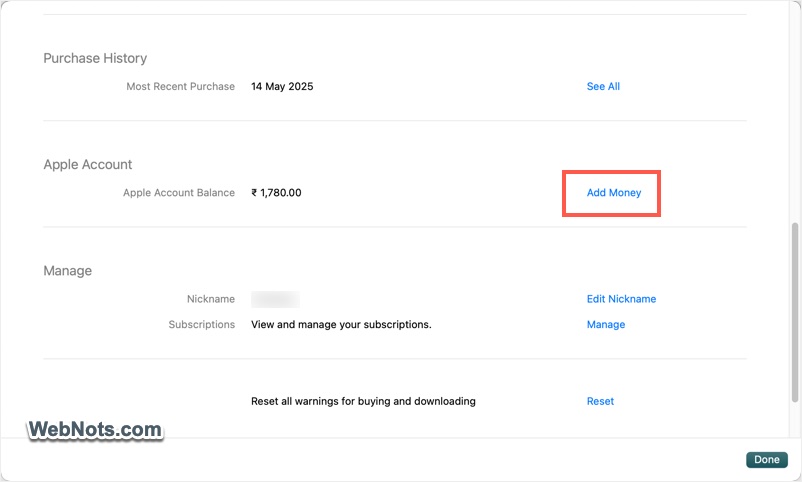802x482 pixels.
Task: Click Reset link for buying warnings
Action: point(600,401)
